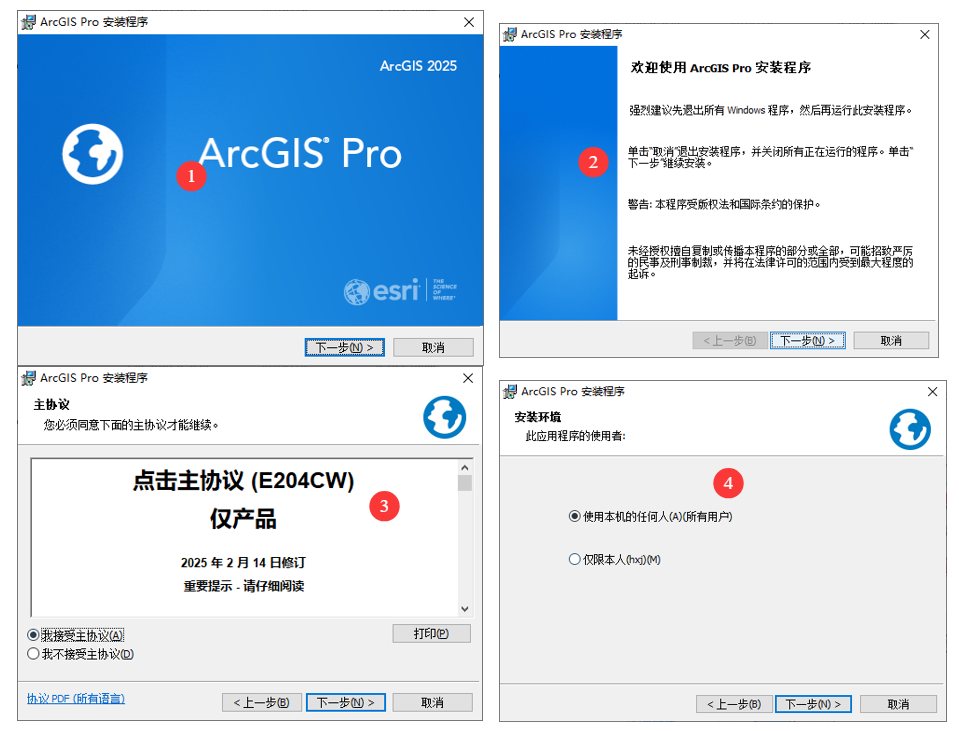This screenshot has width=959, height=731.
Task: Click the ArcGIS Pro globe logo on the splash screen
Action: [x=93, y=154]
